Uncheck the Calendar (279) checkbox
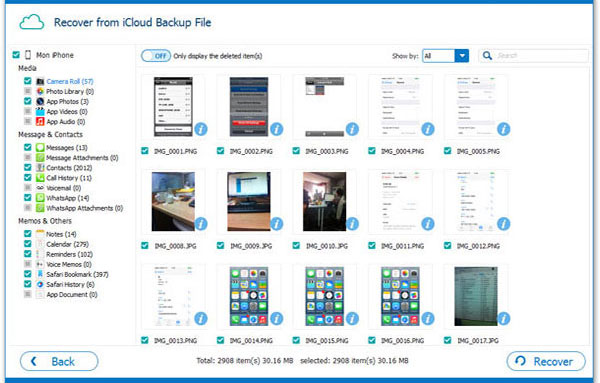Image resolution: width=600 pixels, height=383 pixels. click(x=28, y=244)
